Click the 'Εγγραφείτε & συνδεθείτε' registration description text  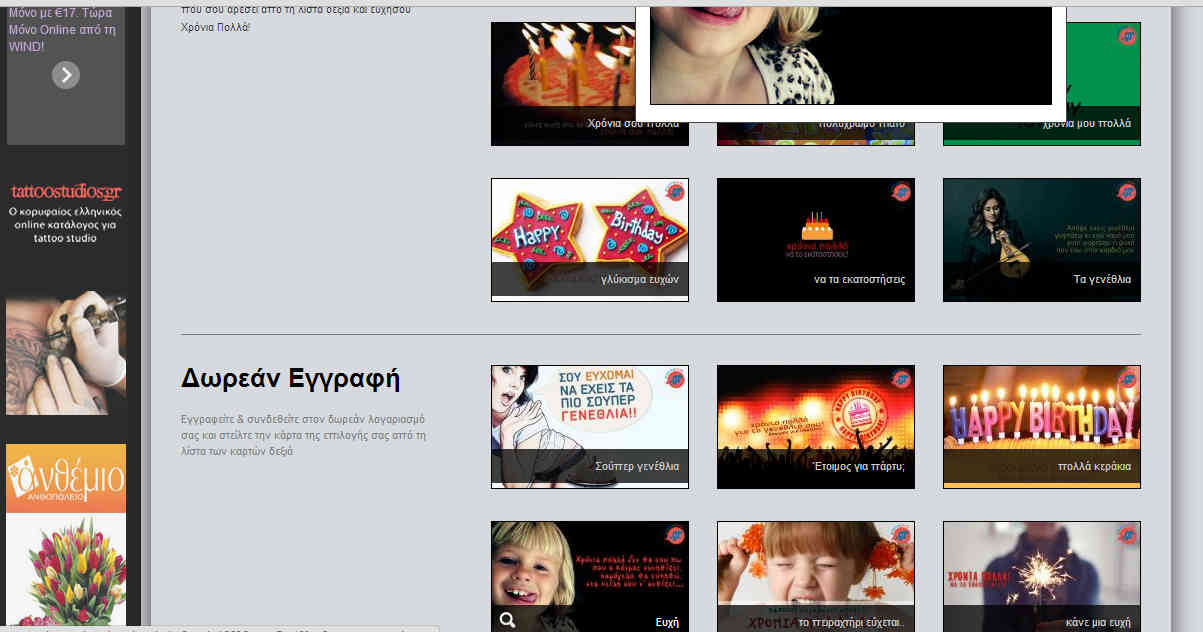[x=304, y=436]
